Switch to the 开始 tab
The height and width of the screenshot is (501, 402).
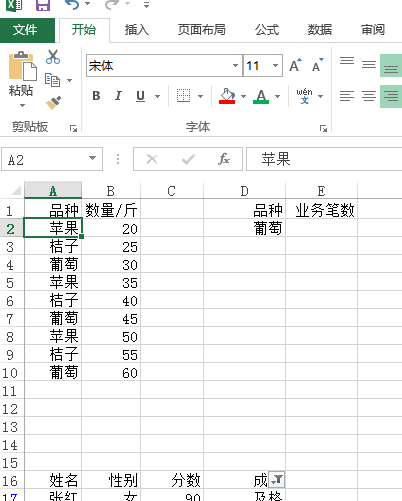click(84, 30)
